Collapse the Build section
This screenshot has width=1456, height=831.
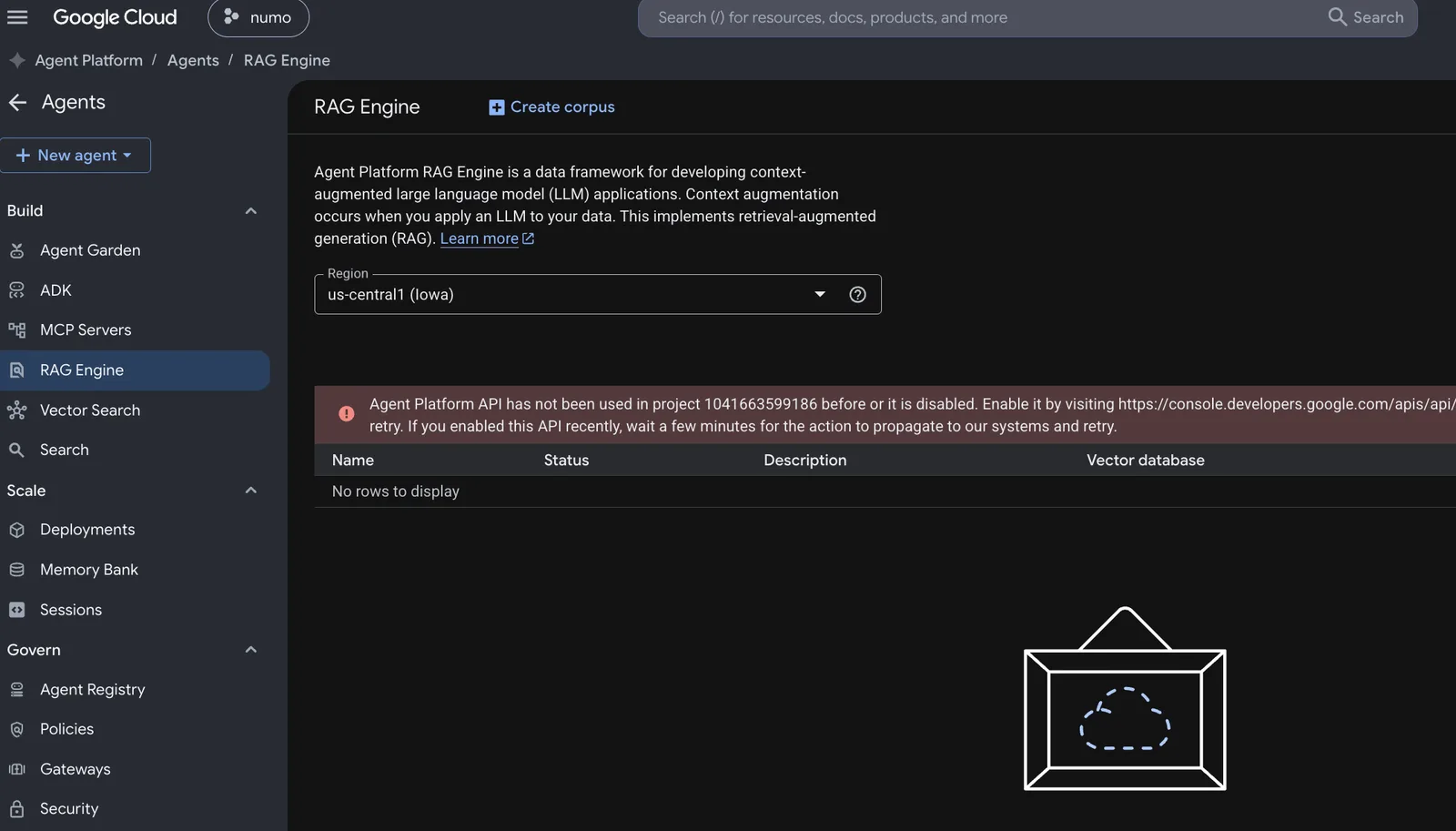(x=251, y=211)
